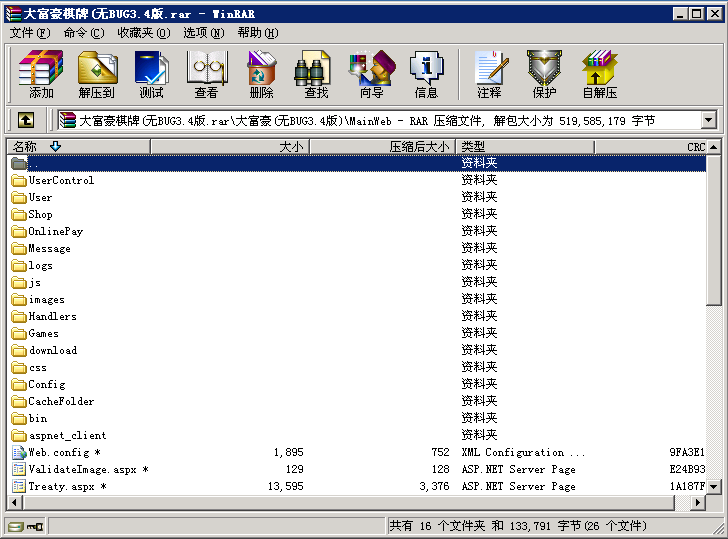Click the Protect (保护) shield icon

544,74
